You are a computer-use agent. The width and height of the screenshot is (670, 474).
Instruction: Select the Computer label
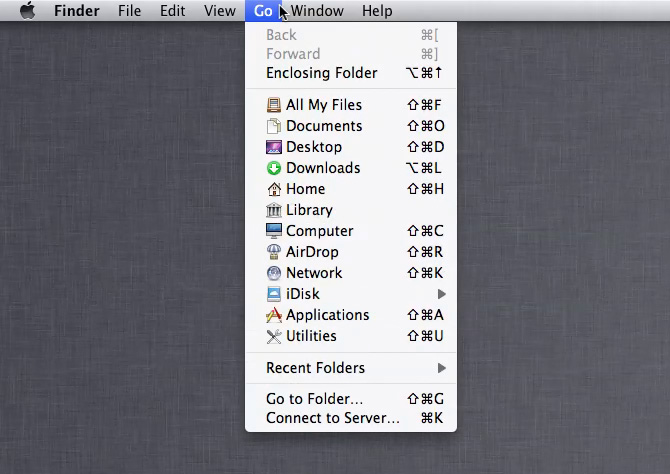coord(320,231)
